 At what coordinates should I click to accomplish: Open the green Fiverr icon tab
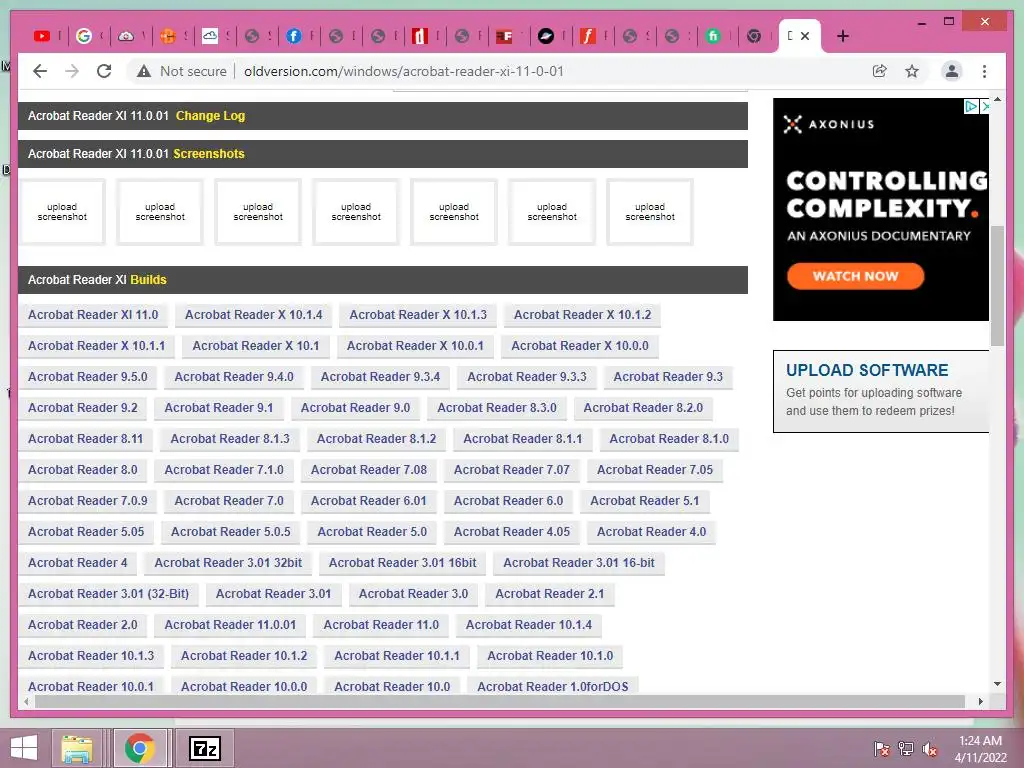tap(713, 37)
